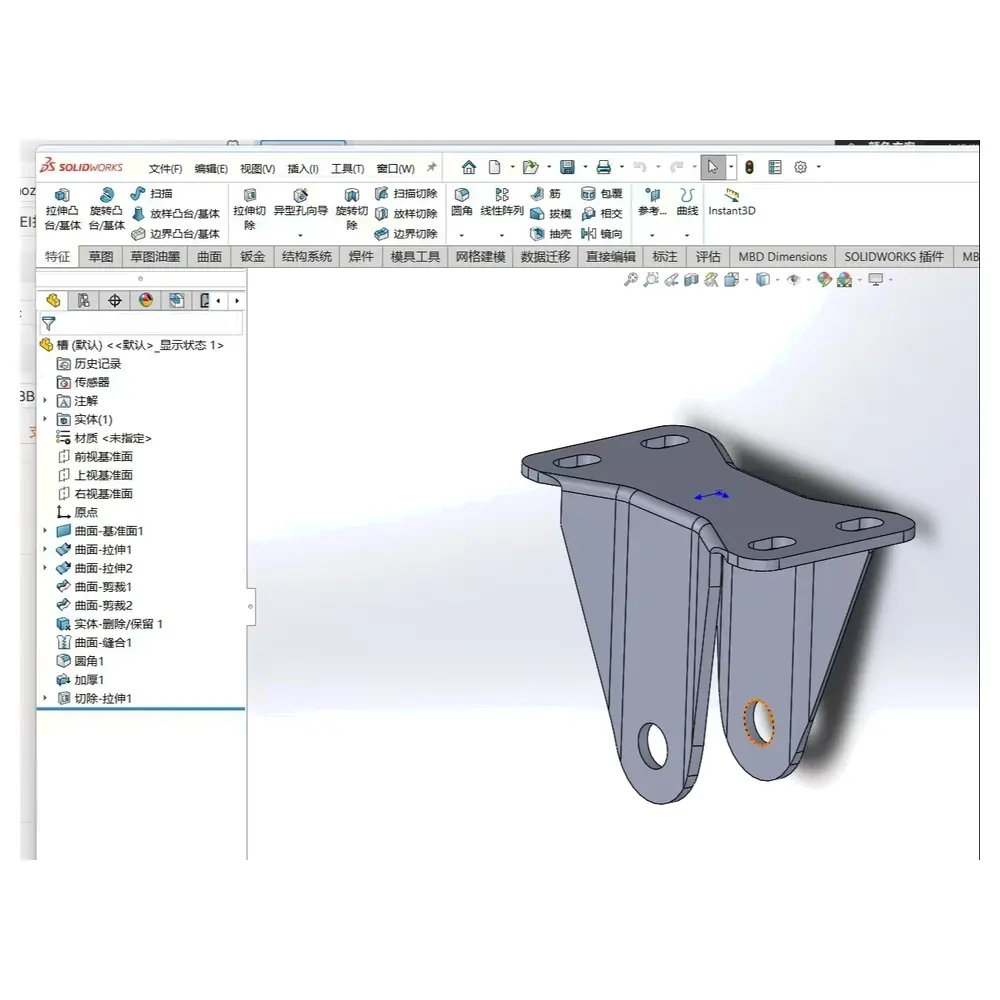Open the 工具(T) menu

[x=348, y=169]
